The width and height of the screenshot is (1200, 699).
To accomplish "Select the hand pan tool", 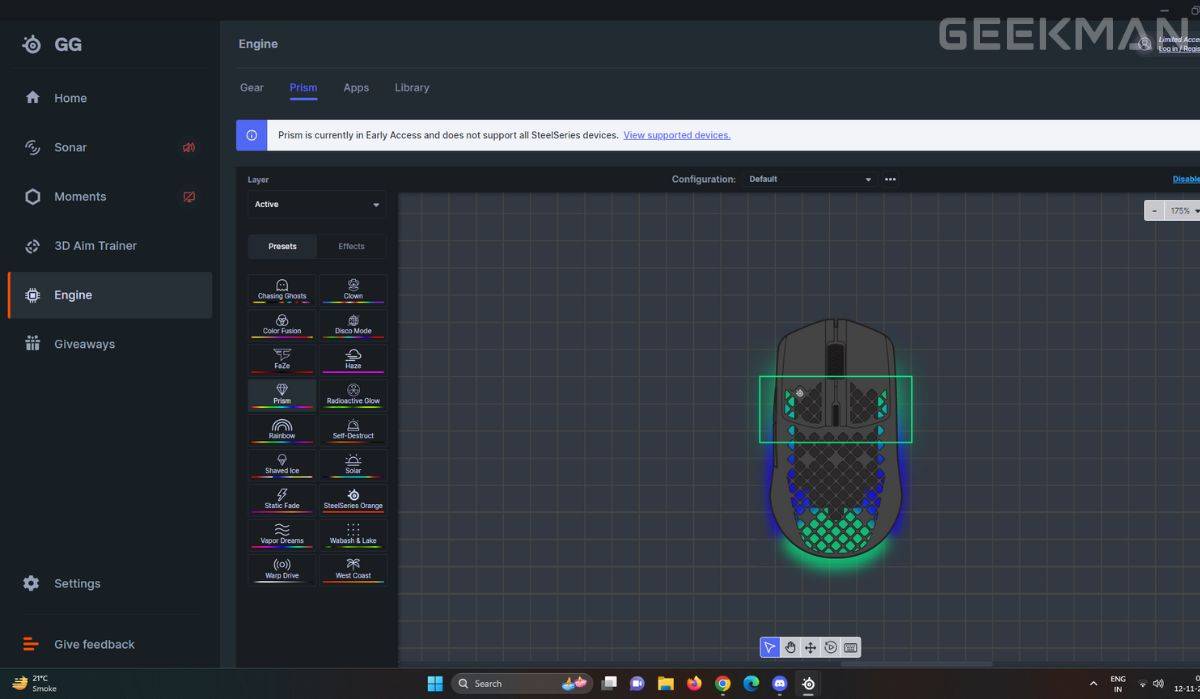I will point(790,647).
